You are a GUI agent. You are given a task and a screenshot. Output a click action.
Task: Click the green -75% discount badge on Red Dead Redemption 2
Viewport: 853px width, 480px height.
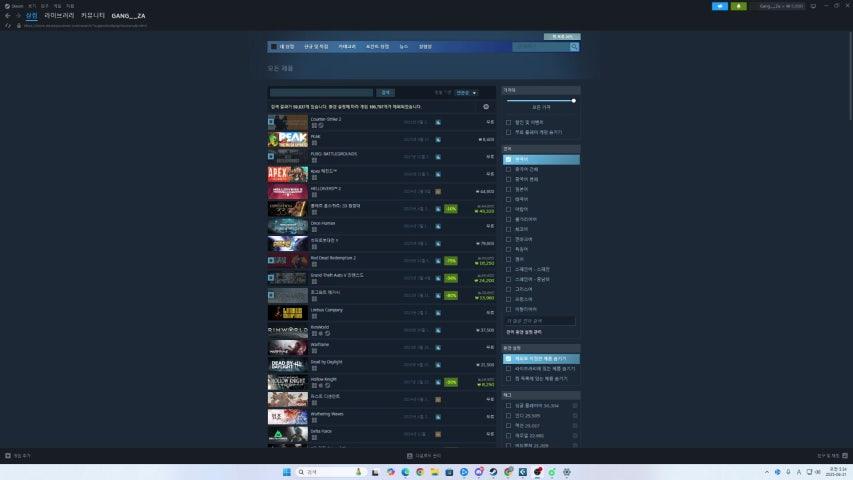point(451,261)
